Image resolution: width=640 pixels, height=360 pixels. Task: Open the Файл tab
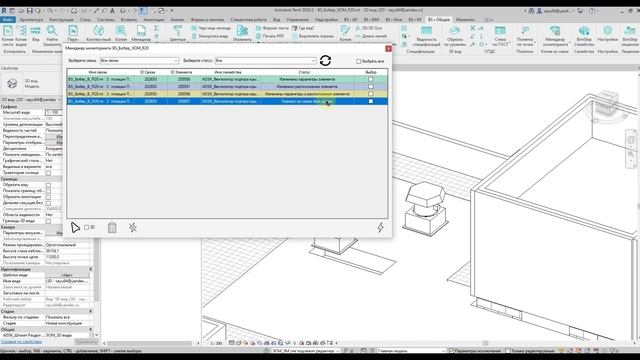click(8, 20)
